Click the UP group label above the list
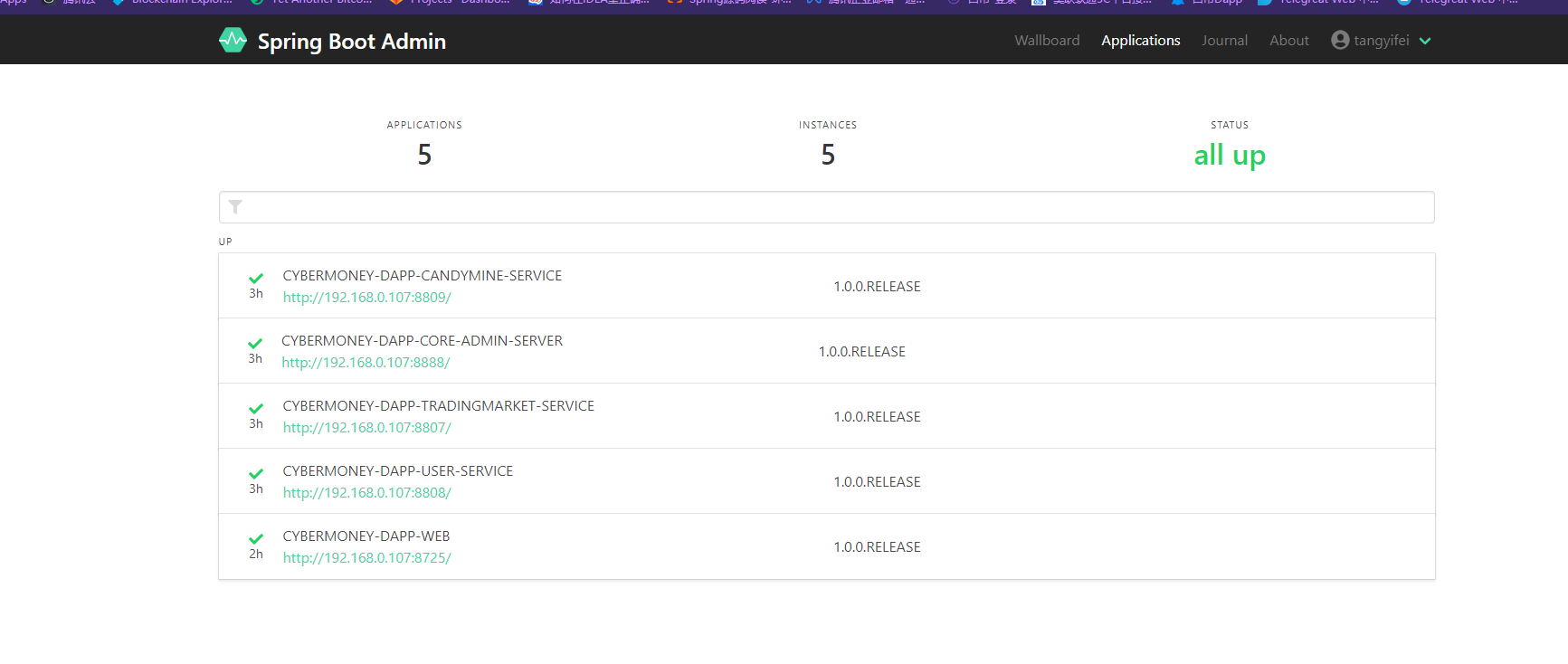The image size is (1568, 664). [x=225, y=242]
